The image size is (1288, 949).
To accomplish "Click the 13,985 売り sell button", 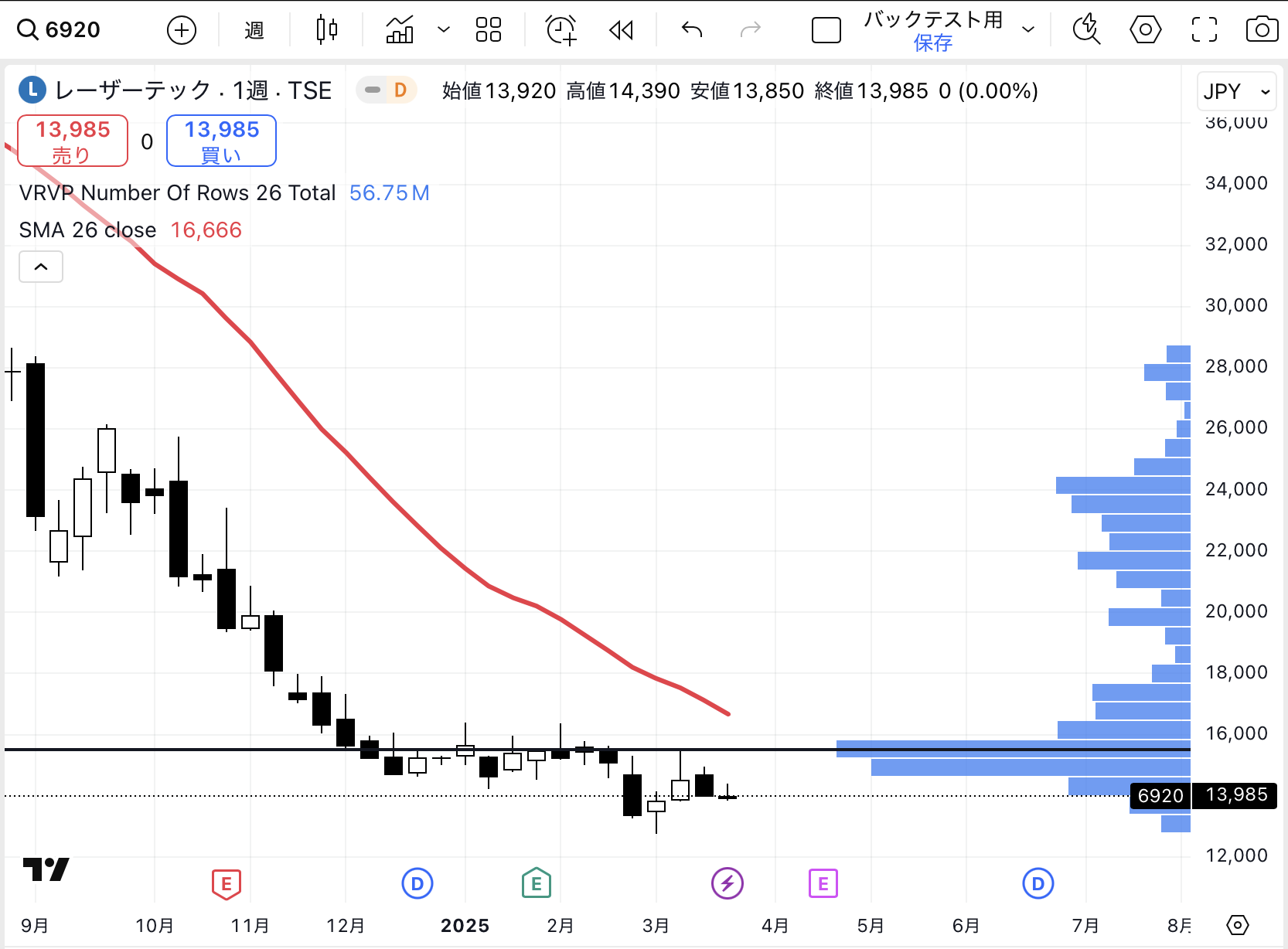I will 73,141.
